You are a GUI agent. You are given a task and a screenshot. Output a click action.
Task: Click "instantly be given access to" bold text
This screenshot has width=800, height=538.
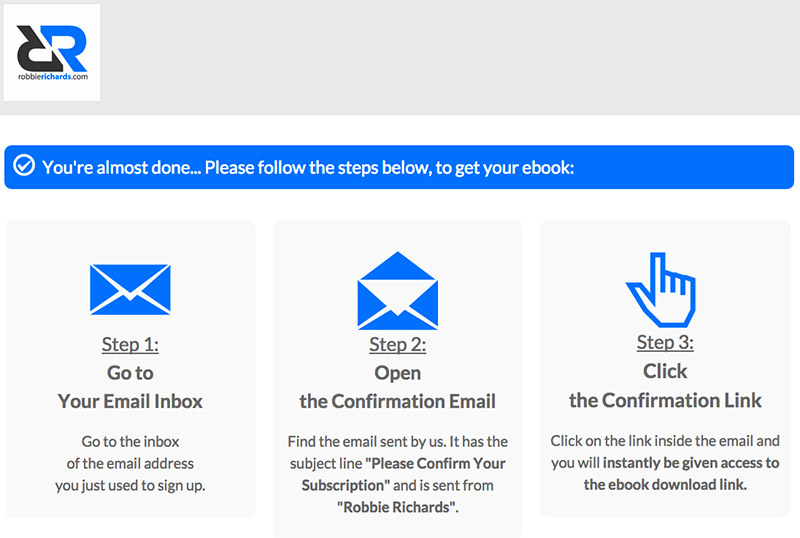click(x=691, y=462)
